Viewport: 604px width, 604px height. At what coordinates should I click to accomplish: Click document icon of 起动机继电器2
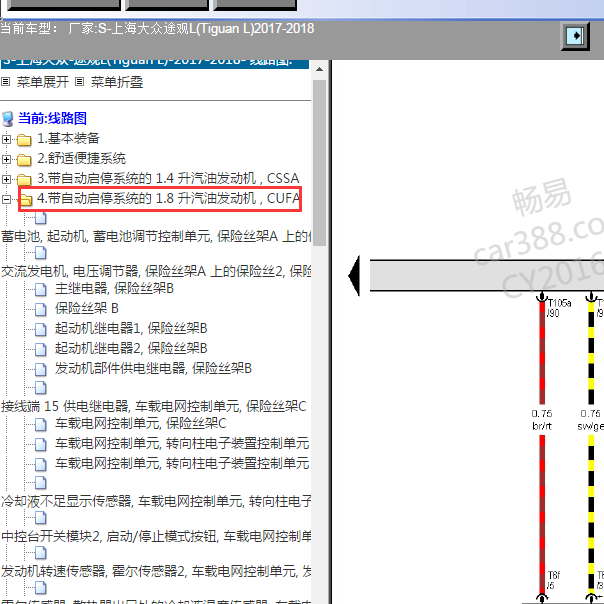coord(40,349)
